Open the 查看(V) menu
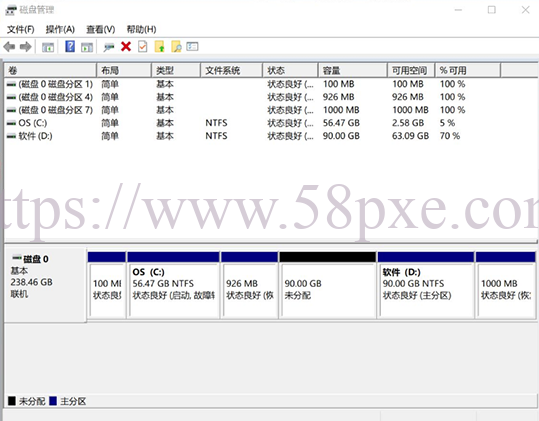 tap(100, 30)
